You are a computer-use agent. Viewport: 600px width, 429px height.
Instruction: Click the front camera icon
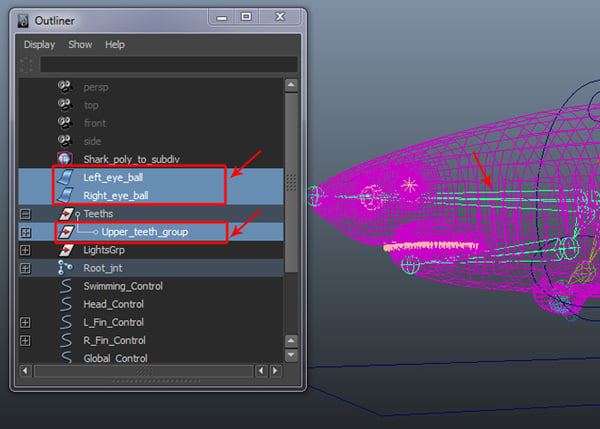[65, 123]
